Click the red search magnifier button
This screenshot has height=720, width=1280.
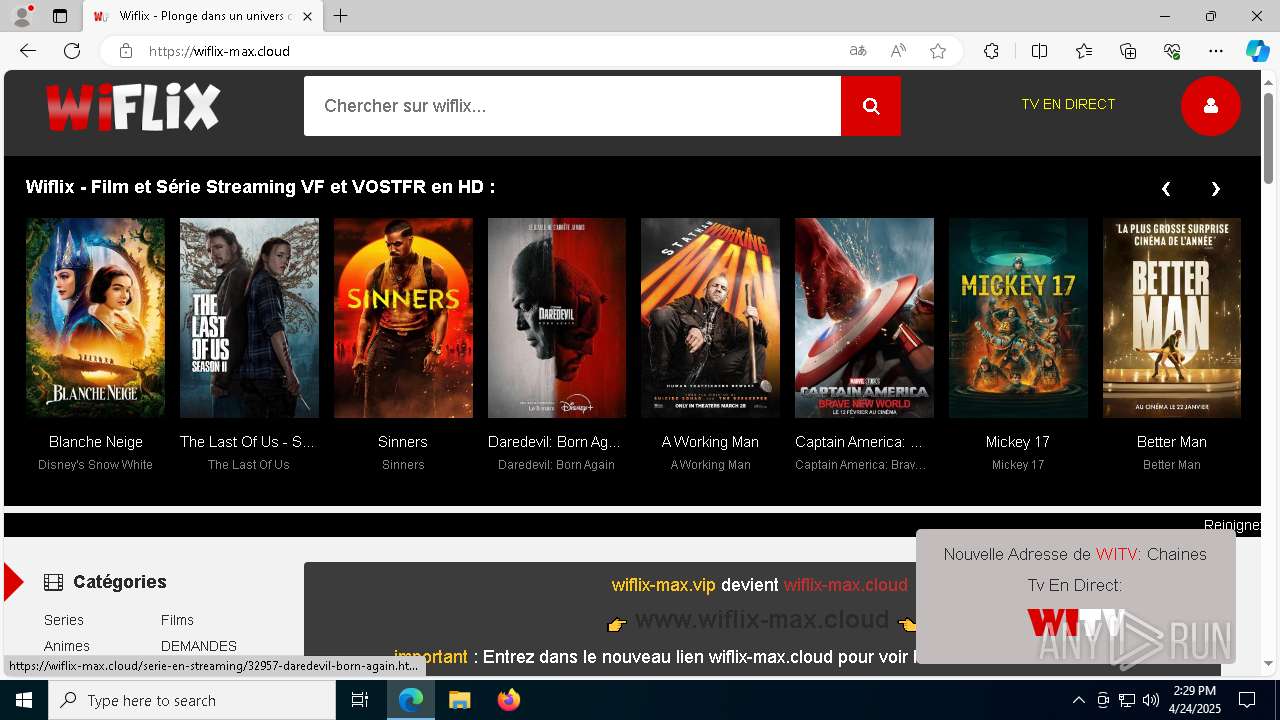[871, 106]
